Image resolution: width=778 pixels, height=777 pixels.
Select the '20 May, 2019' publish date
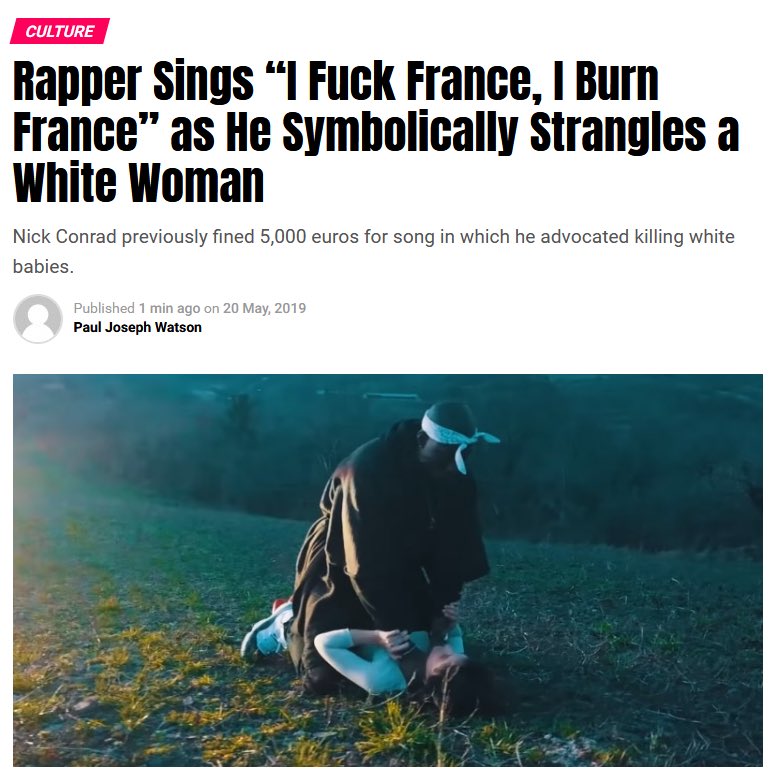tap(264, 308)
